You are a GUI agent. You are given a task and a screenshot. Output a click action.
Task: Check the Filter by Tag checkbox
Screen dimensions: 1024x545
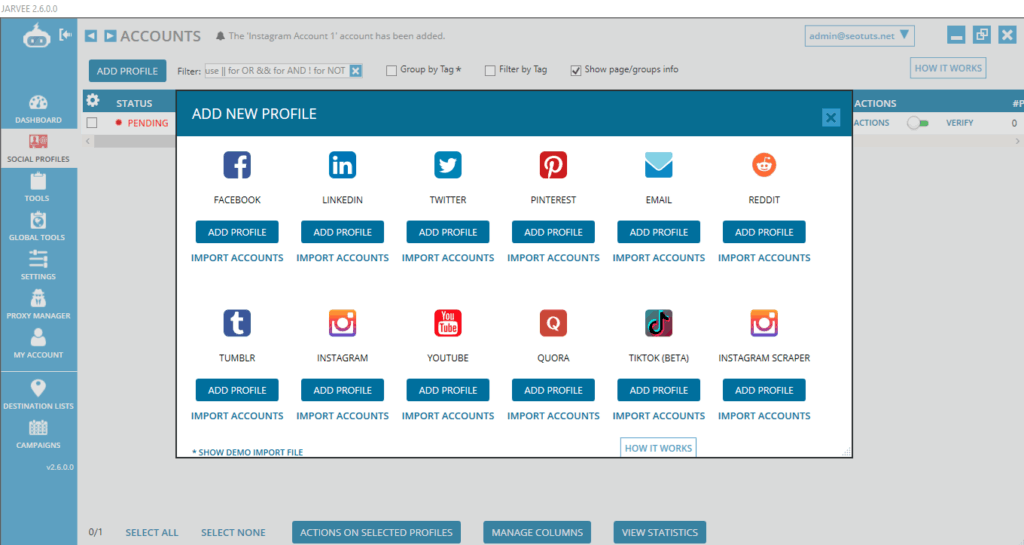click(x=490, y=70)
